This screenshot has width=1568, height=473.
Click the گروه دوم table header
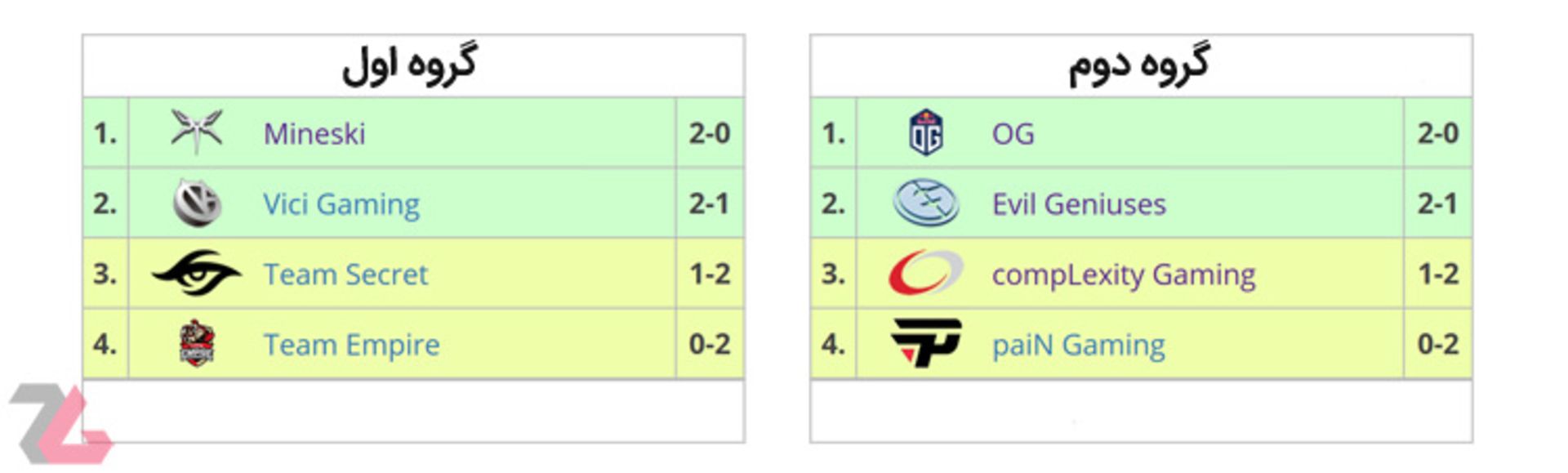click(1141, 66)
